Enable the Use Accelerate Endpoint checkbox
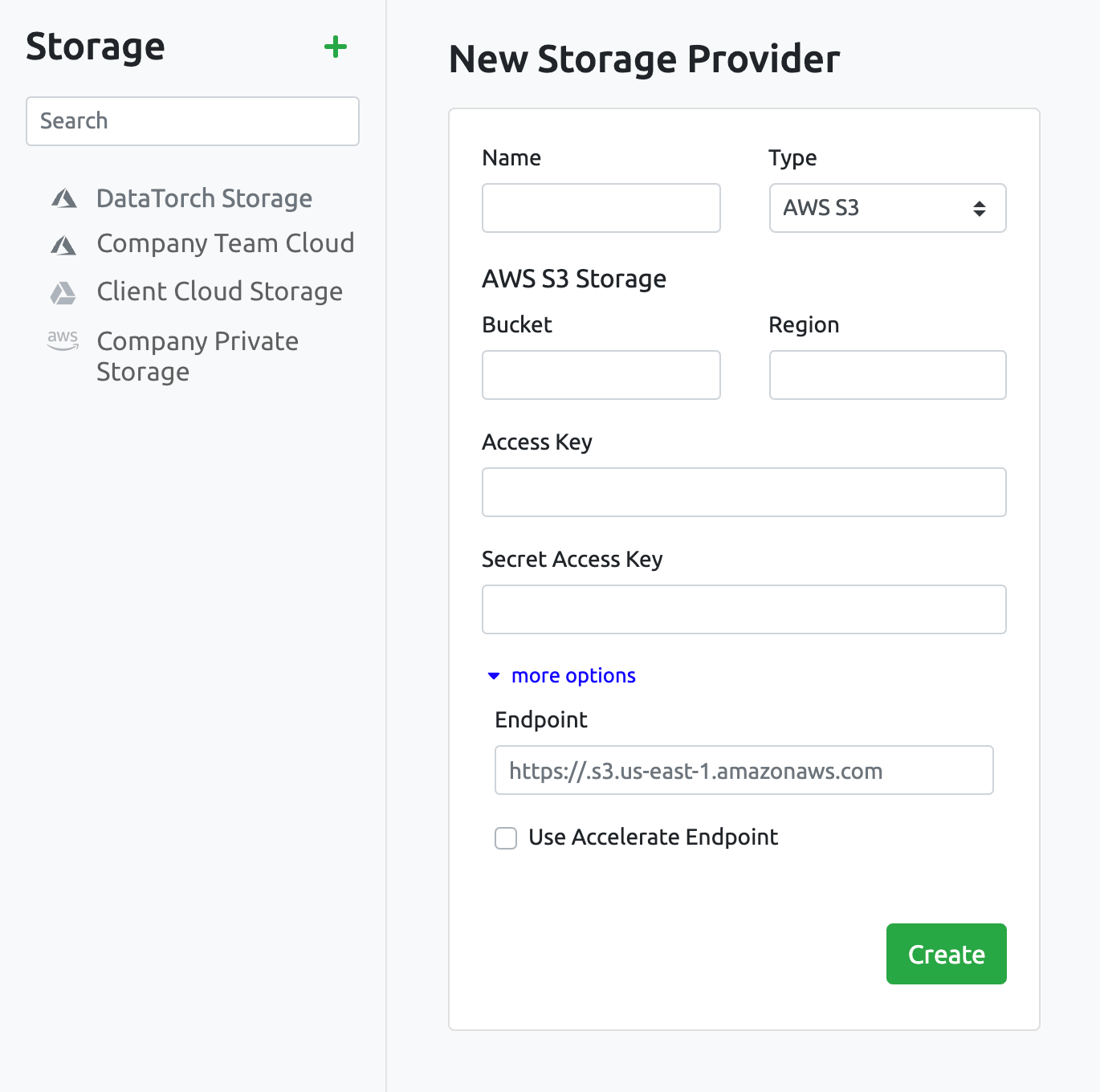The height and width of the screenshot is (1092, 1100). [505, 837]
